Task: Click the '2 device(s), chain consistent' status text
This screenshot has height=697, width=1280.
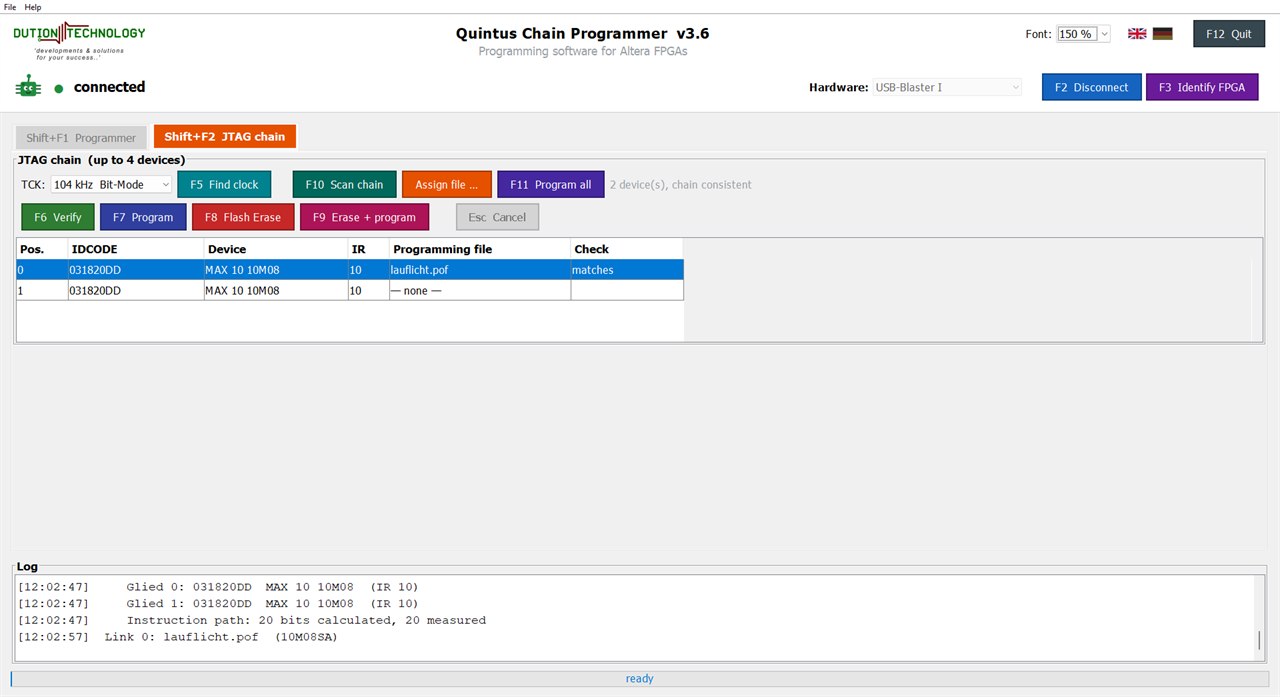Action: [x=681, y=185]
